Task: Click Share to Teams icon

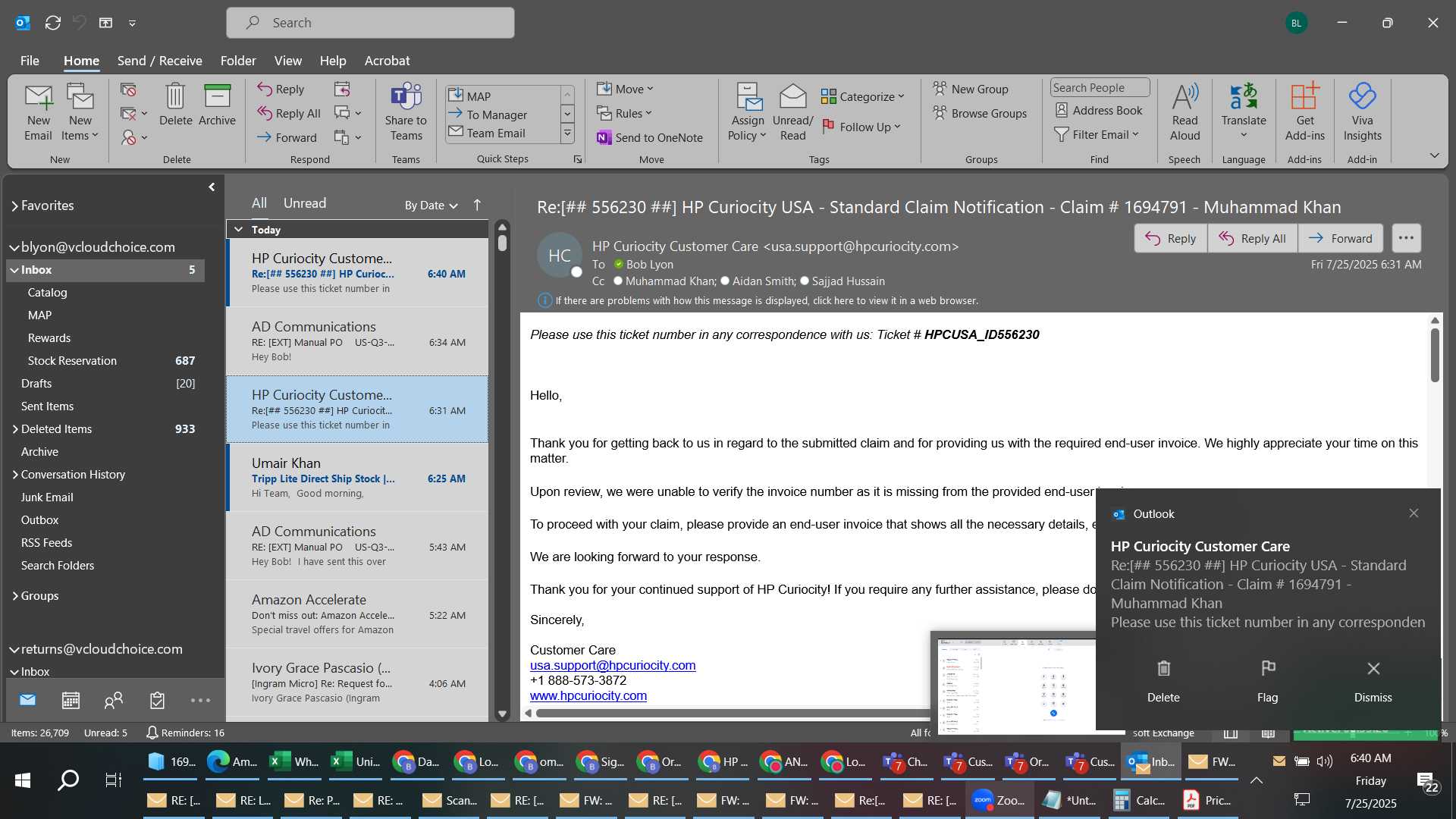Action: click(406, 112)
